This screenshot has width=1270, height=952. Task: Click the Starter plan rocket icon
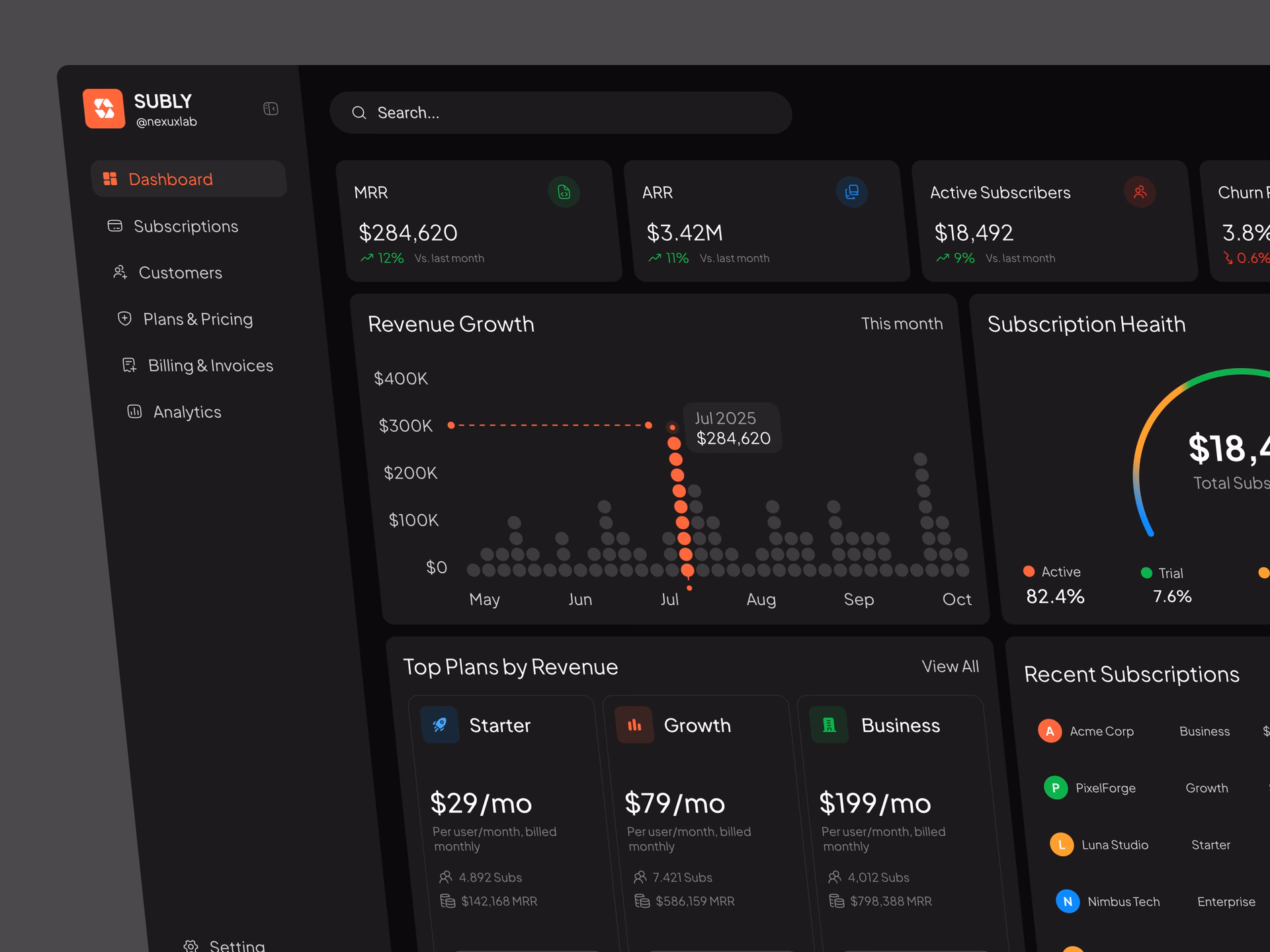[440, 725]
